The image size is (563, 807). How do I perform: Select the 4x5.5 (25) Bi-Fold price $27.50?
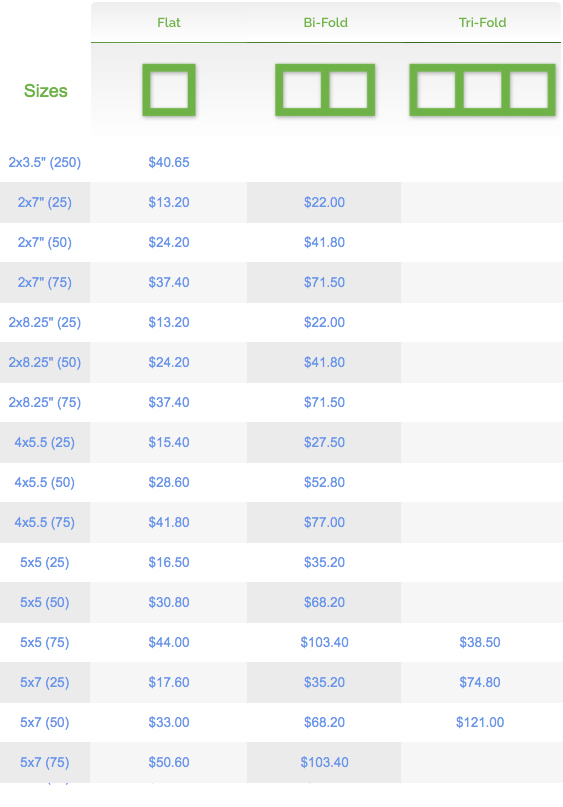[x=324, y=443]
